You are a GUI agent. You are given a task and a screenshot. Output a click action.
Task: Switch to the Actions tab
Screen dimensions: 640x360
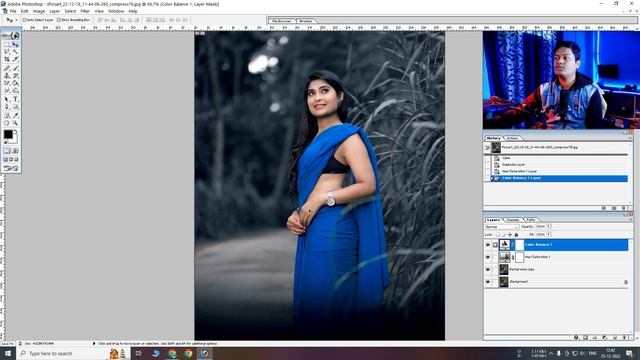512,138
